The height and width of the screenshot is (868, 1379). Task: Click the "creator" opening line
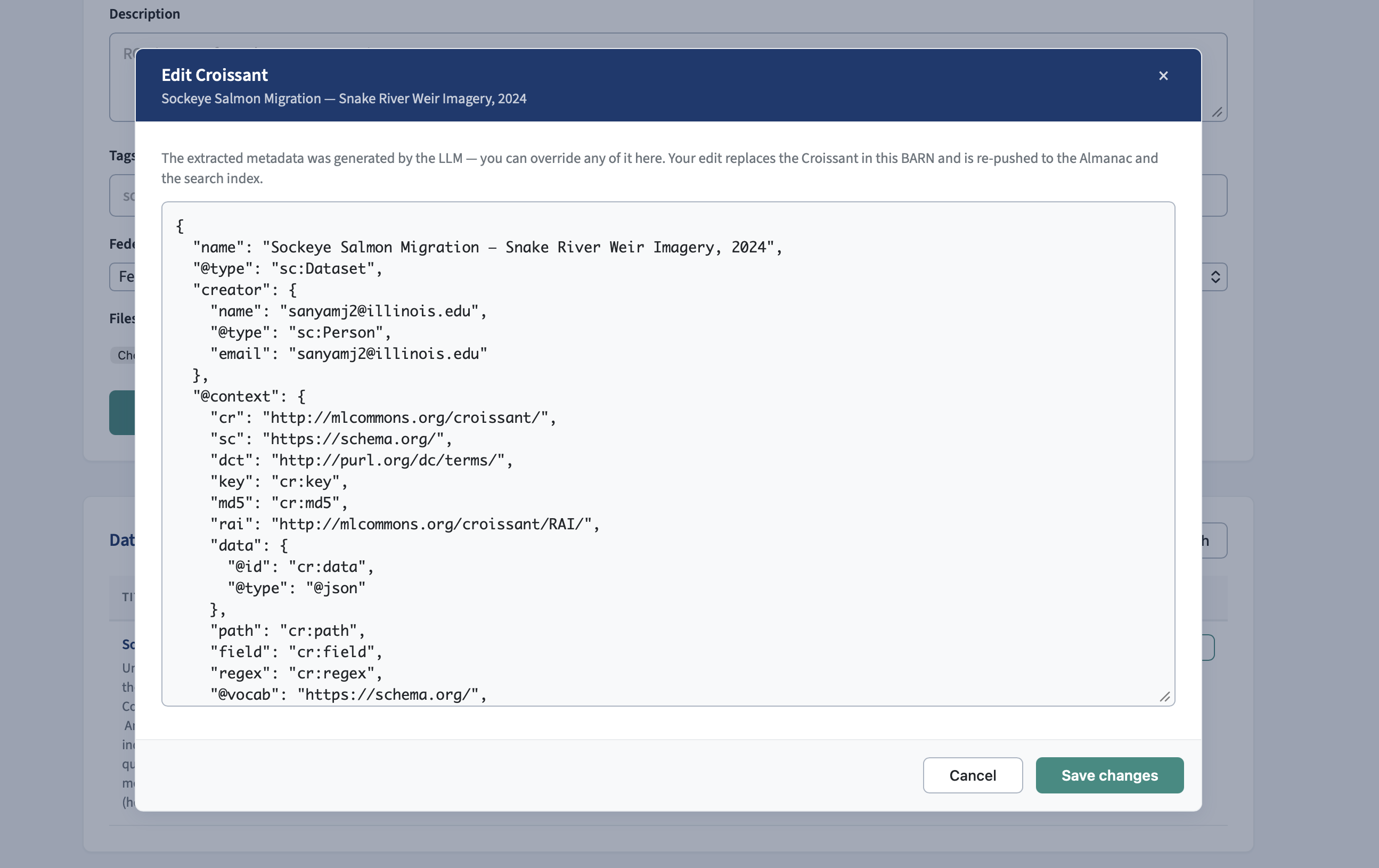[244, 290]
